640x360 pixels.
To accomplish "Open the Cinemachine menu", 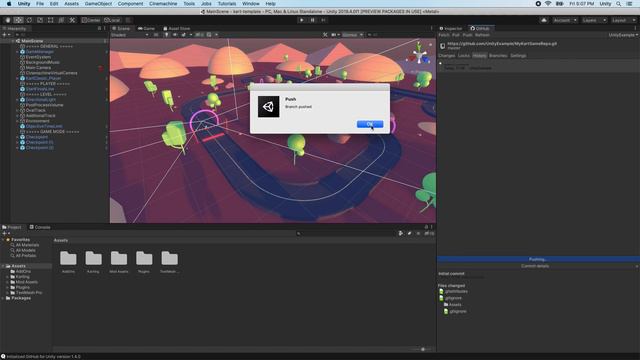I will tap(163, 4).
